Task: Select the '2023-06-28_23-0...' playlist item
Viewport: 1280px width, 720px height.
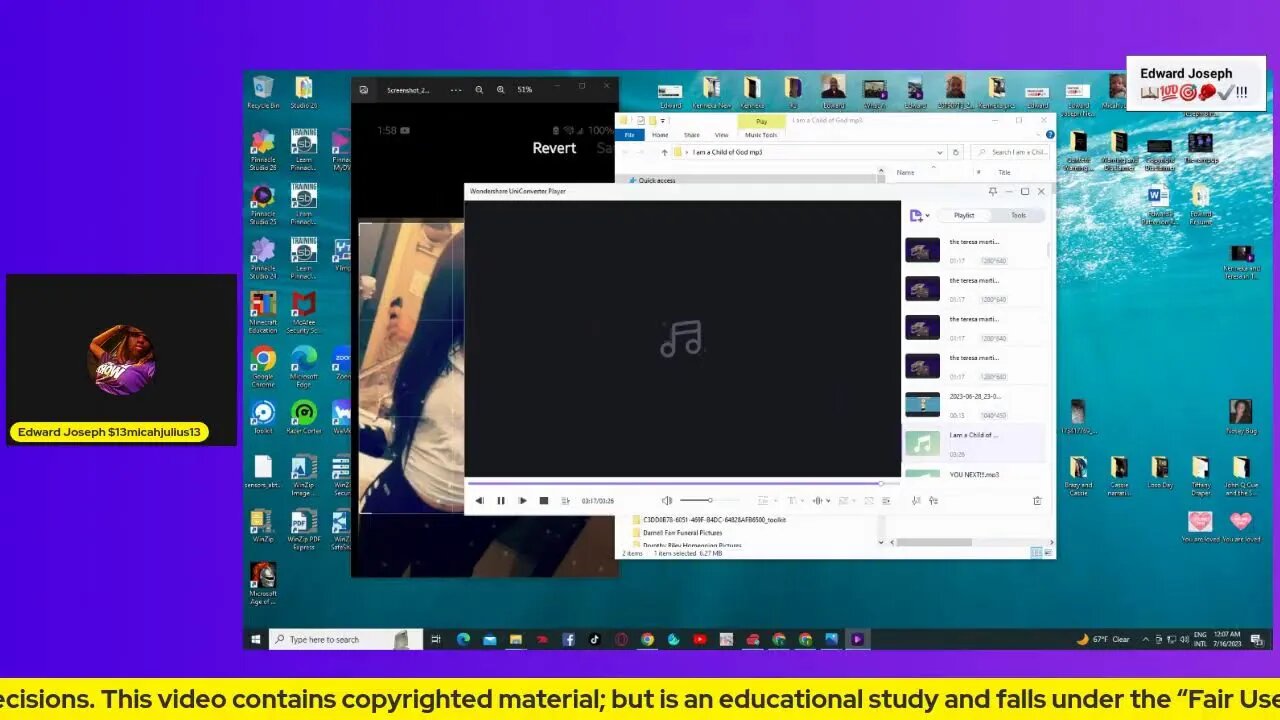Action: pos(975,405)
